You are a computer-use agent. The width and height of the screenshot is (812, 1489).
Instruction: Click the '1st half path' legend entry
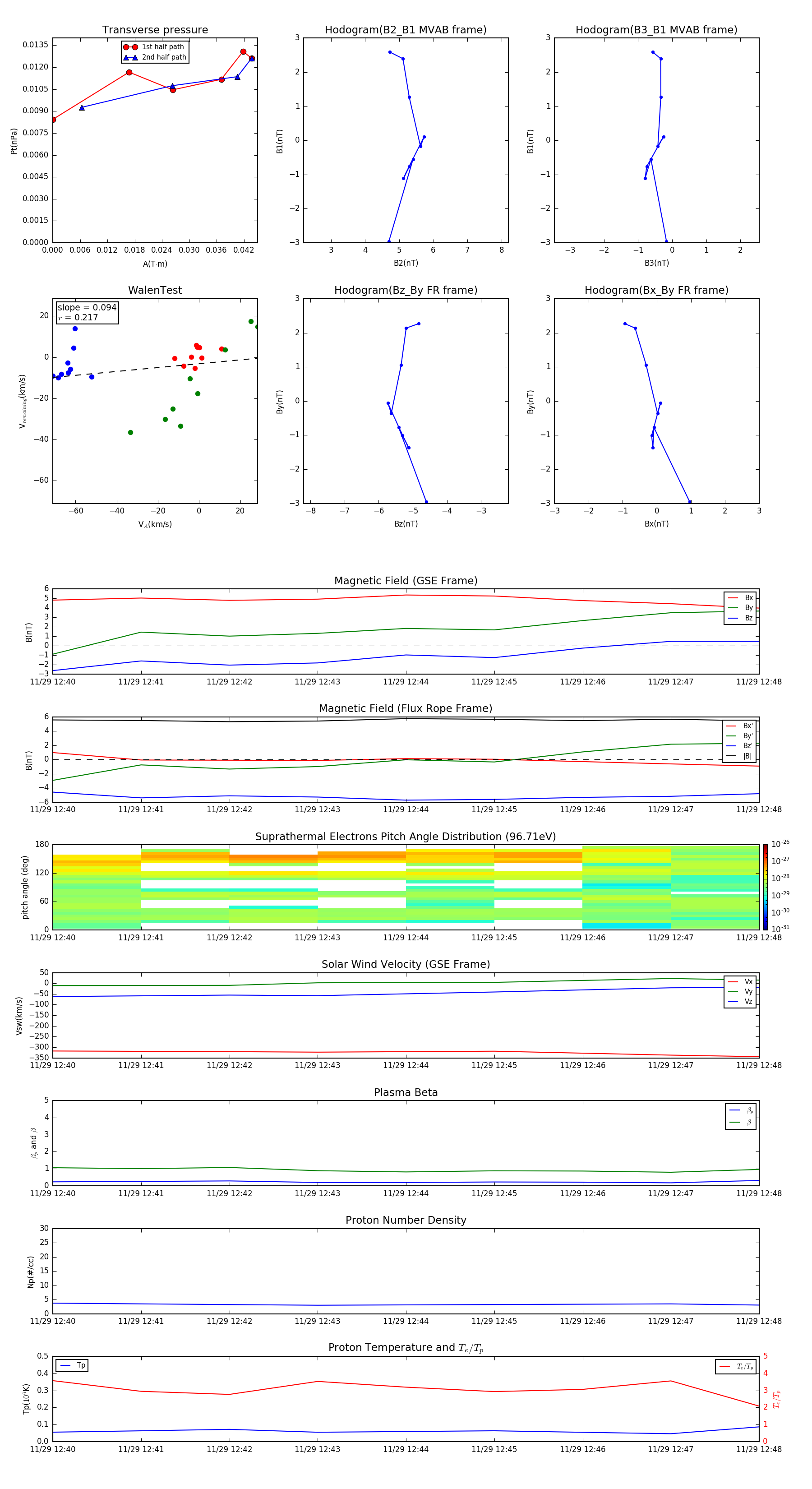[154, 47]
